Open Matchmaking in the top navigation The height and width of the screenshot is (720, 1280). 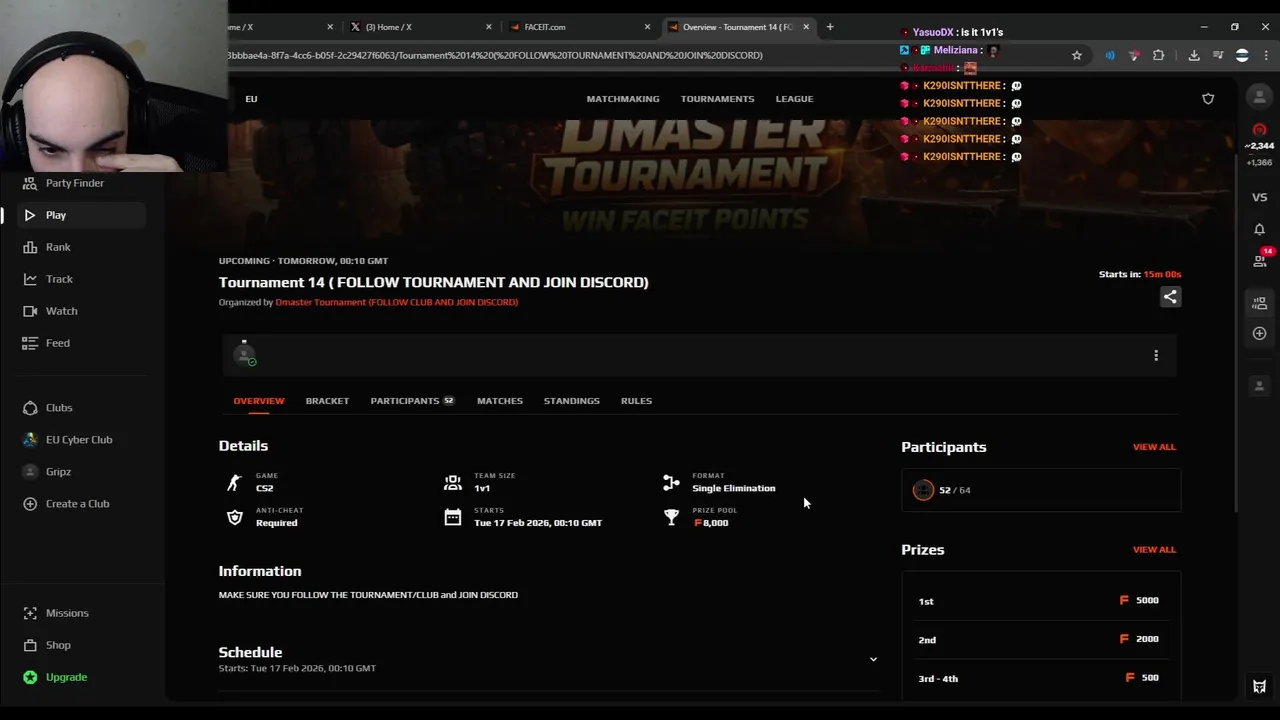click(623, 99)
